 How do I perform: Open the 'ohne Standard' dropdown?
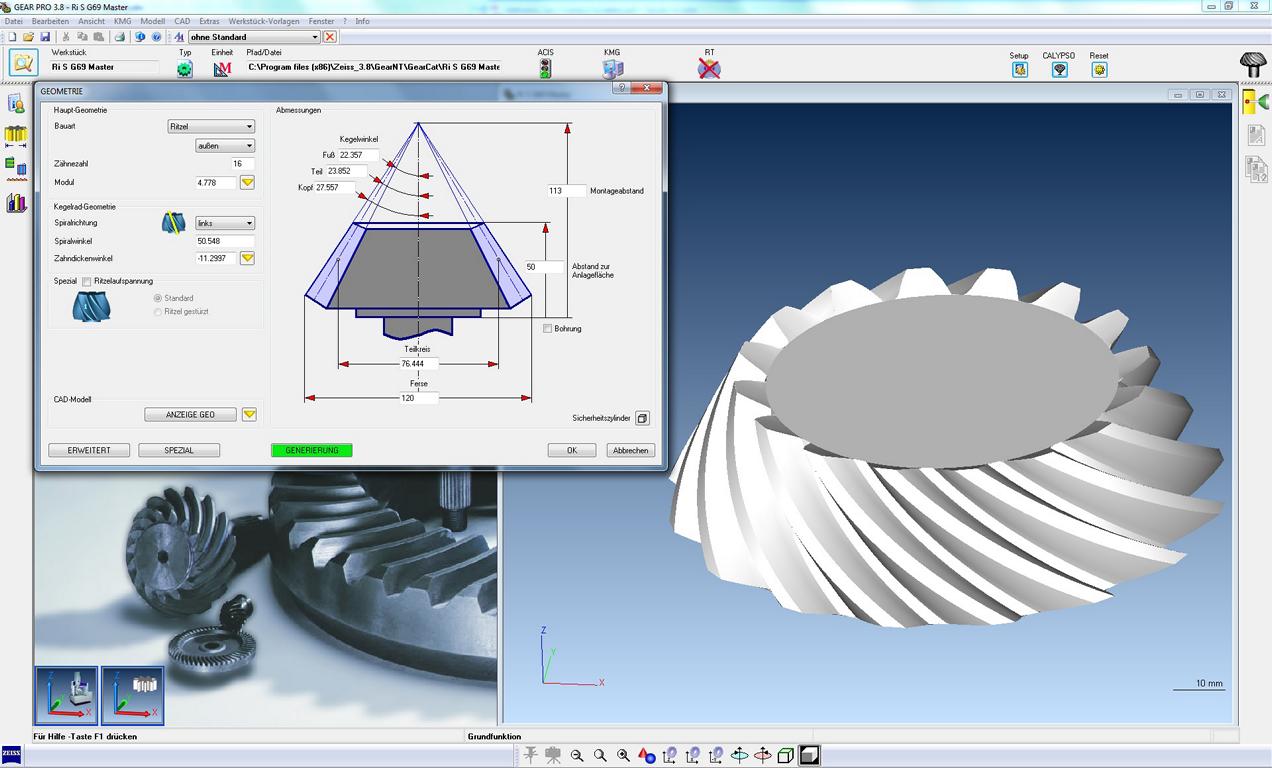254,37
